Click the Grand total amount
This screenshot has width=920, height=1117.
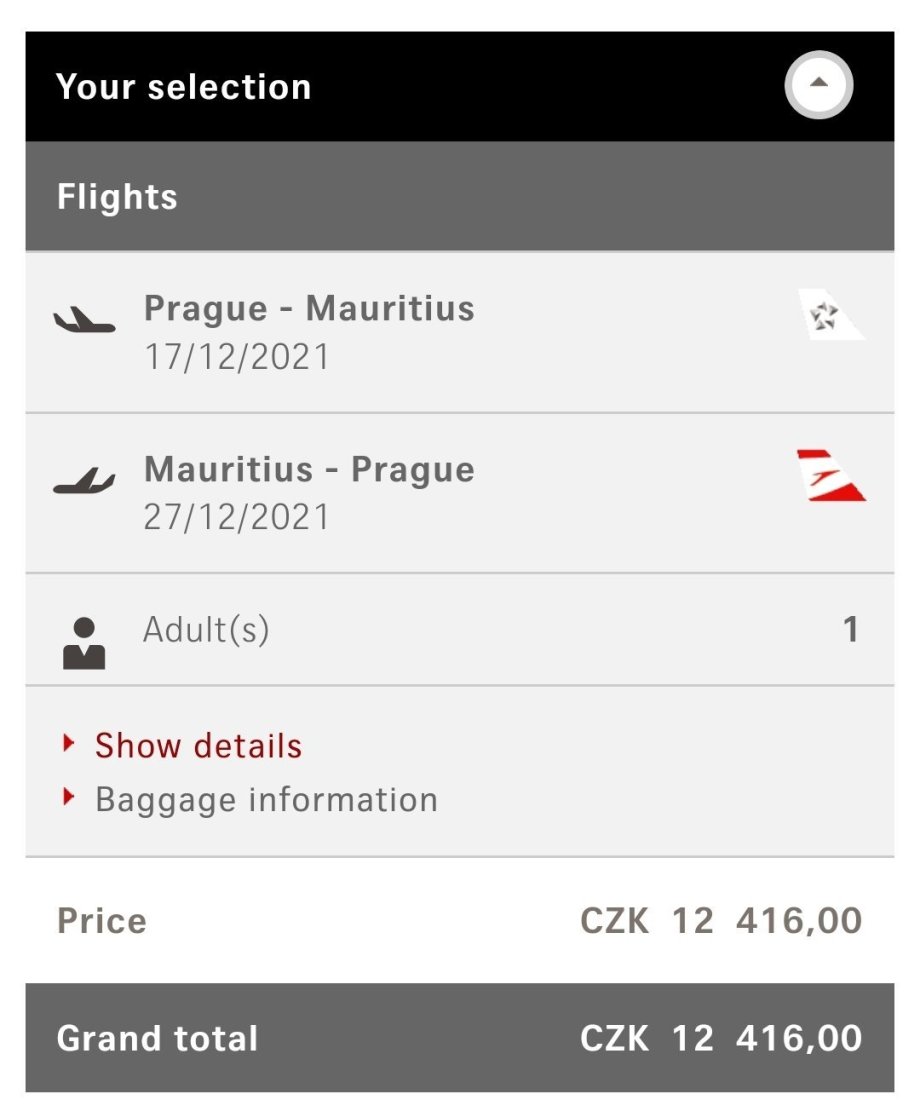(x=720, y=1038)
